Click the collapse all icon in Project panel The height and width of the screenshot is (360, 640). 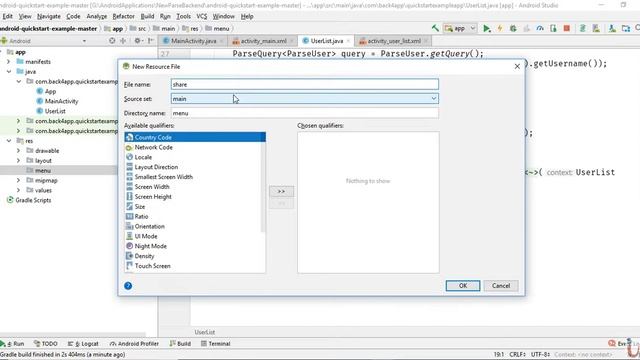point(123,41)
